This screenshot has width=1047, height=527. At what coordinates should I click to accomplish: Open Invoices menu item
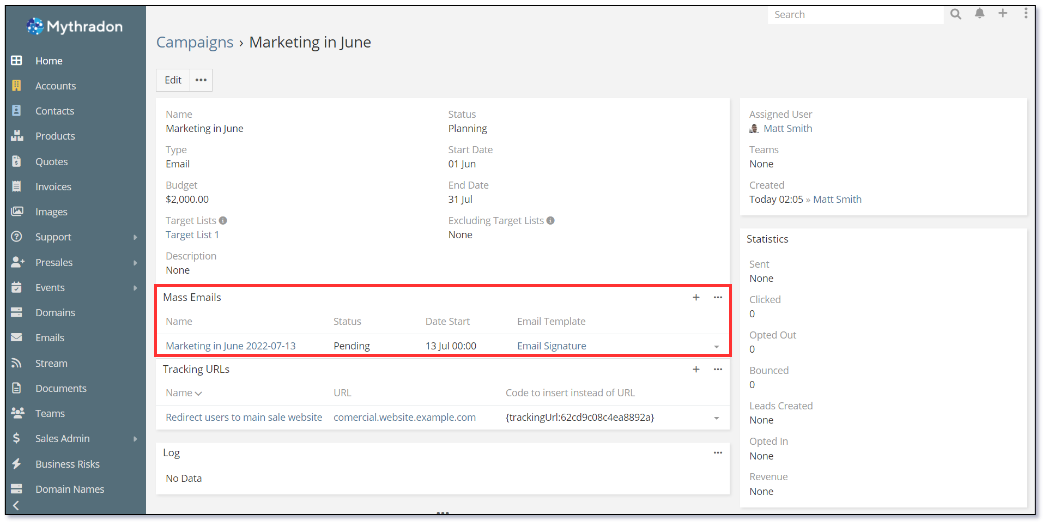tap(53, 186)
